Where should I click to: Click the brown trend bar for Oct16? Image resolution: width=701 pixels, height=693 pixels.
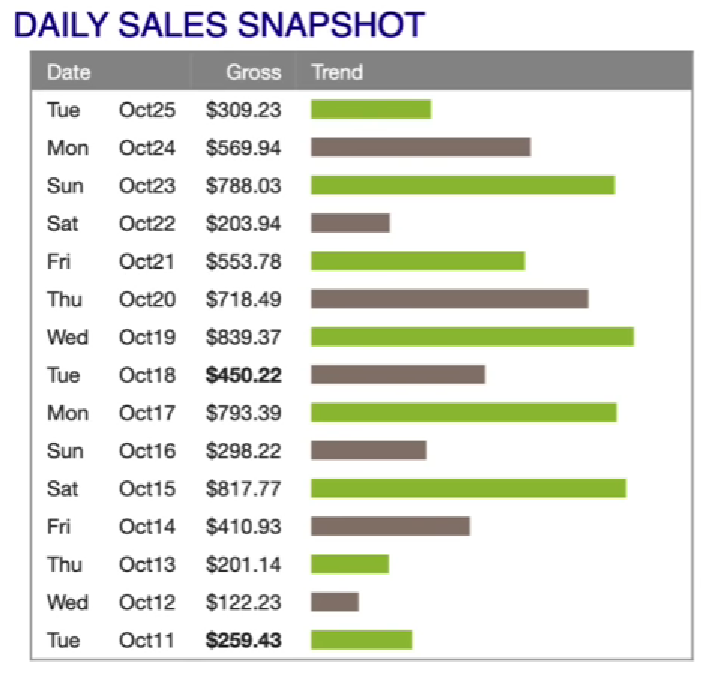coord(368,450)
